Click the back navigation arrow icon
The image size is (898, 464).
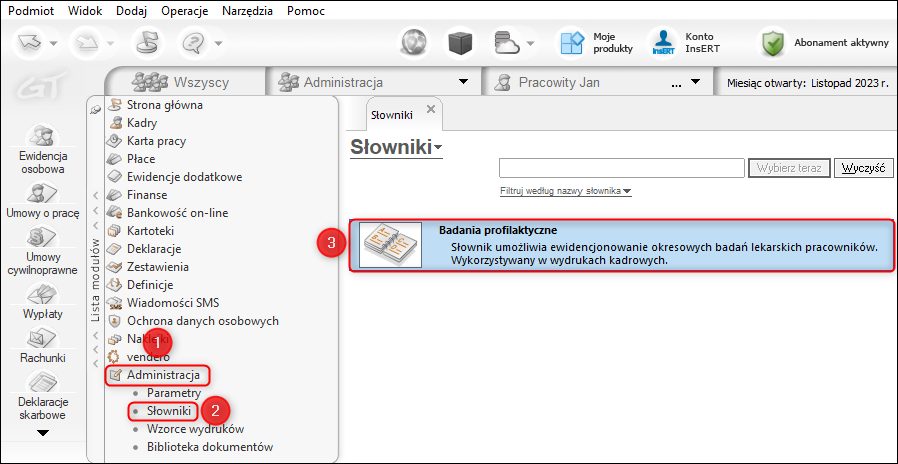(29, 42)
